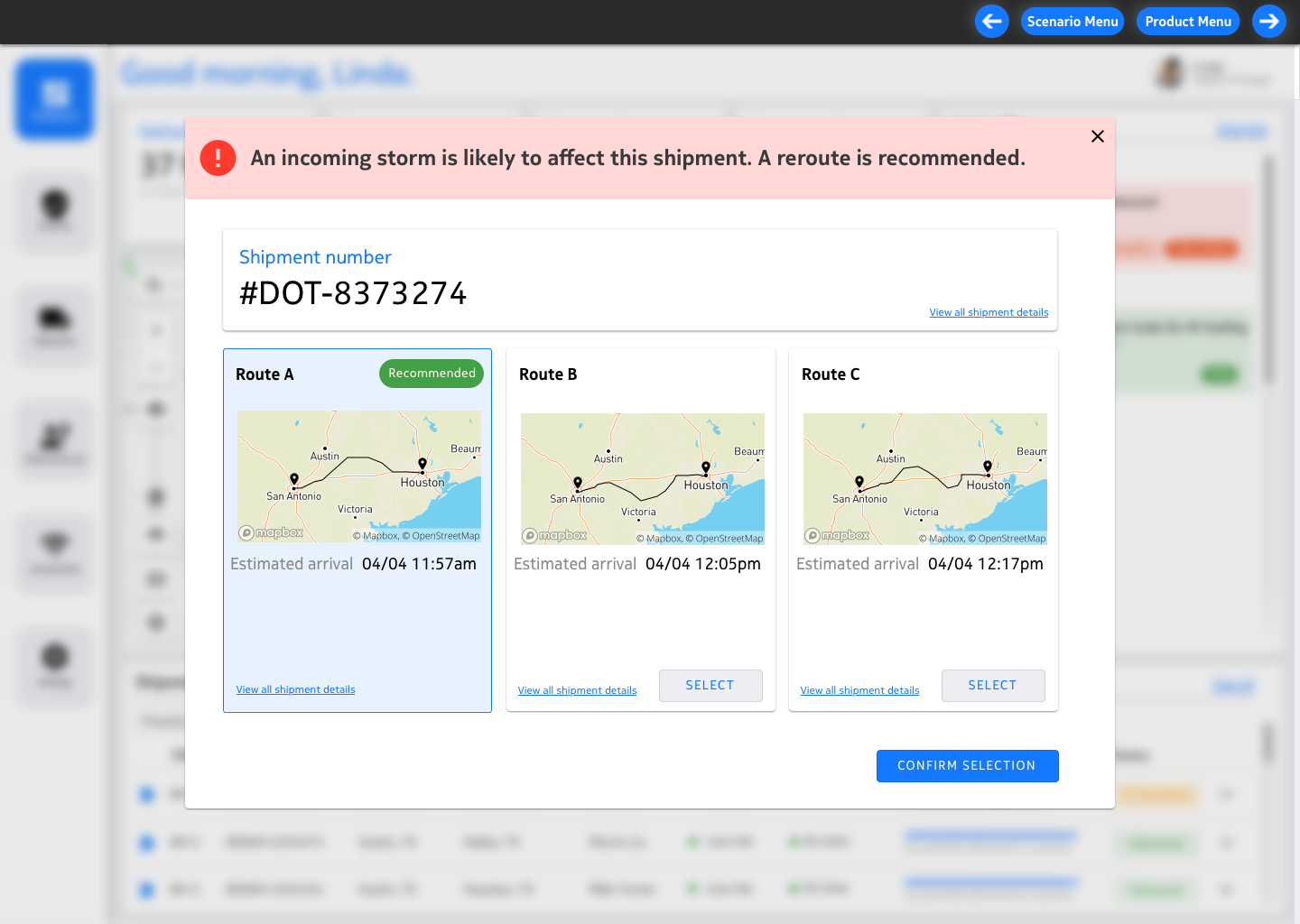Click the Route B title
1300x924 pixels.
click(548, 374)
